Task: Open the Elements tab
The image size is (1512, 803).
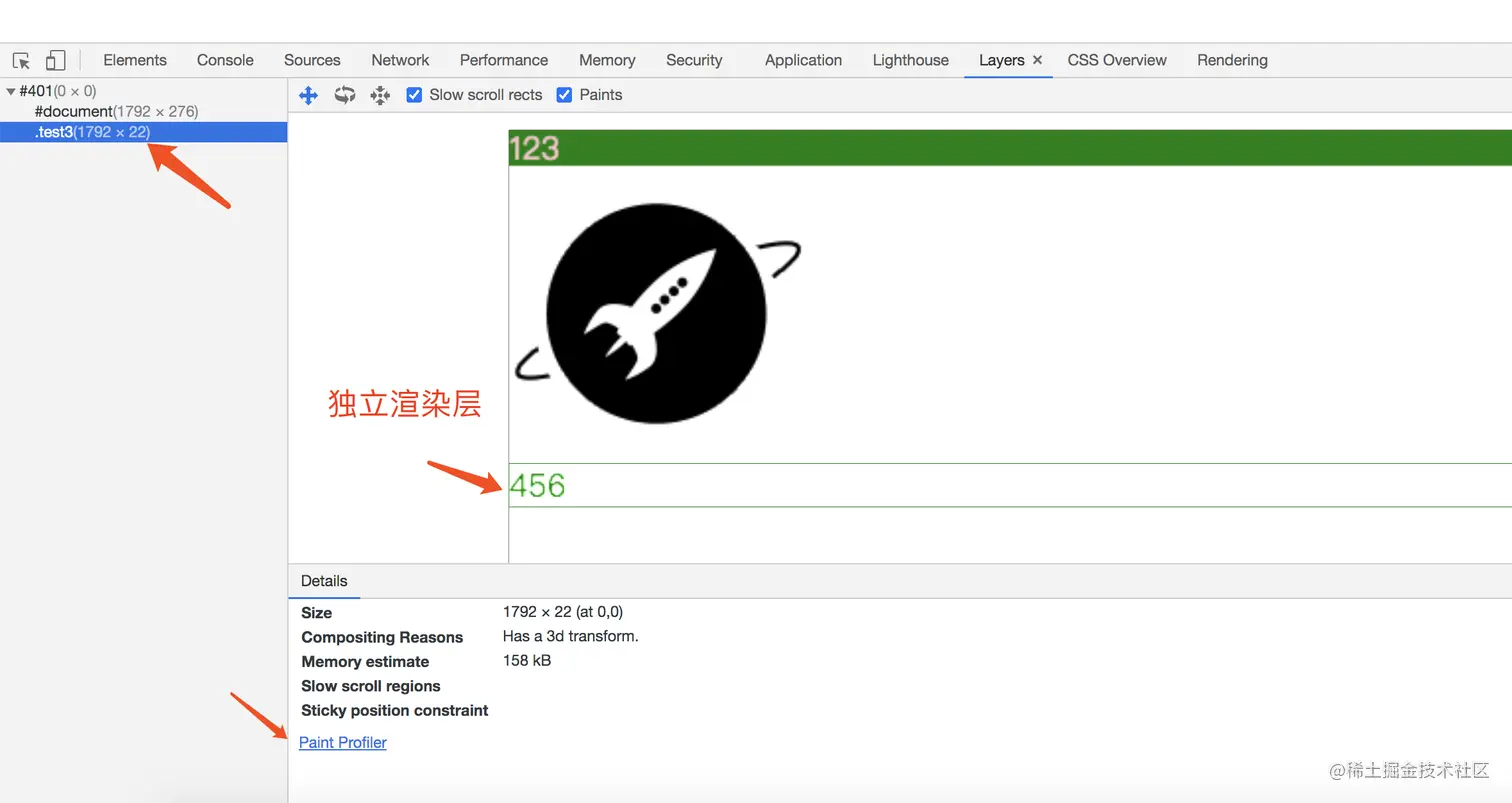Action: coord(135,60)
